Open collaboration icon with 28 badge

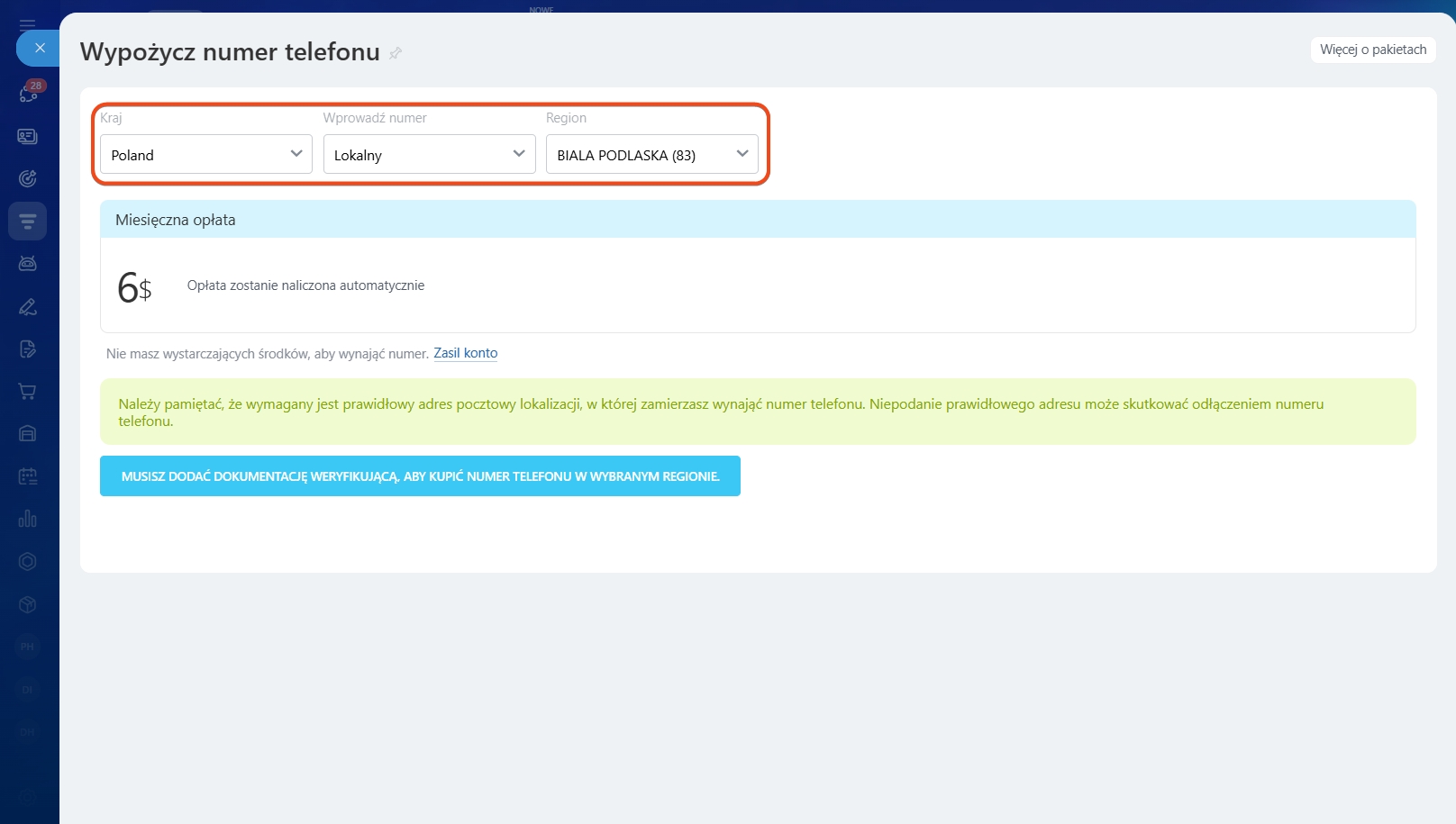point(28,93)
